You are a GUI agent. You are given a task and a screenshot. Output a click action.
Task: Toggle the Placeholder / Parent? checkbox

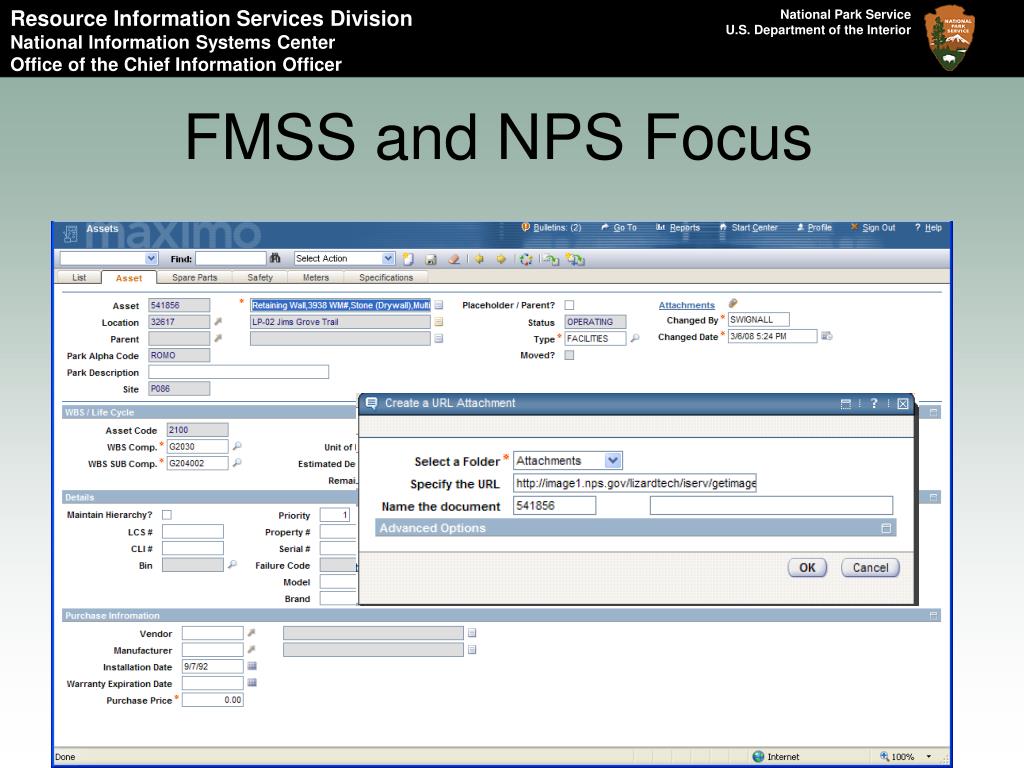(569, 305)
